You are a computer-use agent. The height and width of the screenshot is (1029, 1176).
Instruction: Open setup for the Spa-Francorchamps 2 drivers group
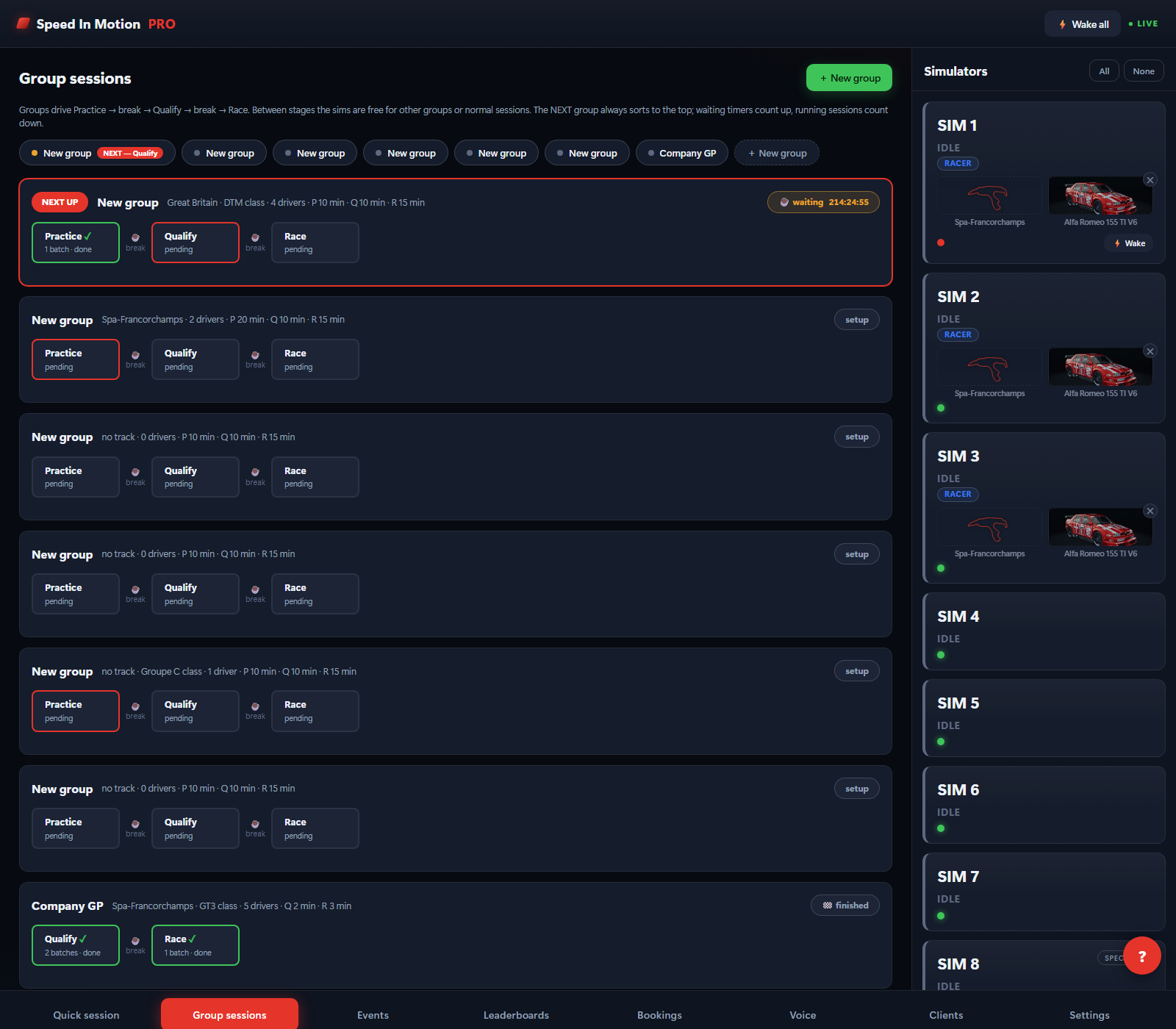pyautogui.click(x=857, y=320)
